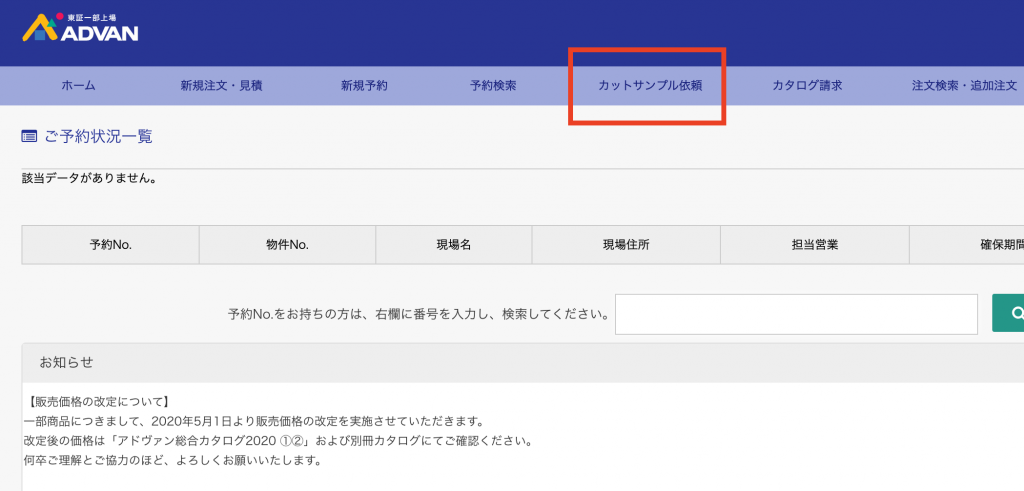Select the 物件No. column header

(287, 245)
